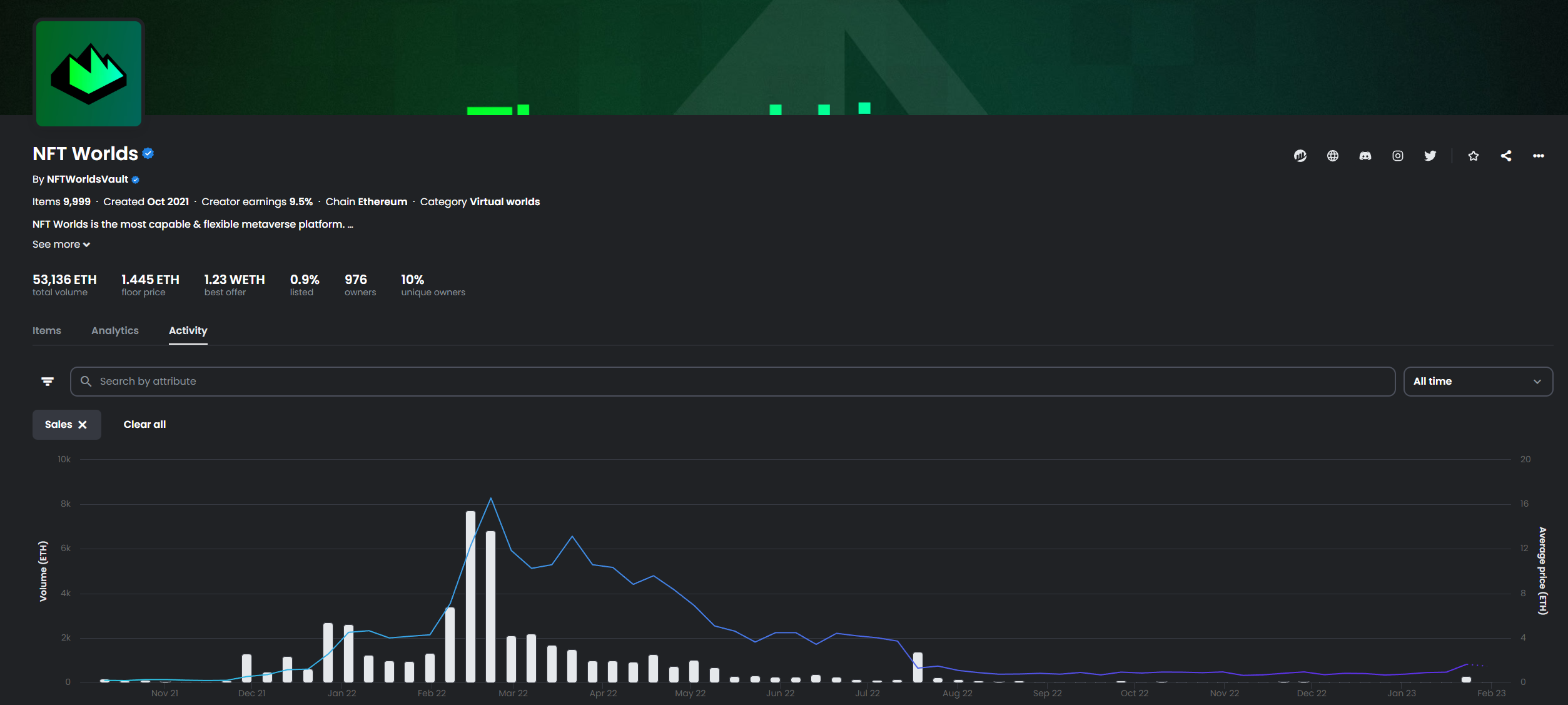Switch to the Items tab
This screenshot has height=705, width=1568.
tap(47, 330)
